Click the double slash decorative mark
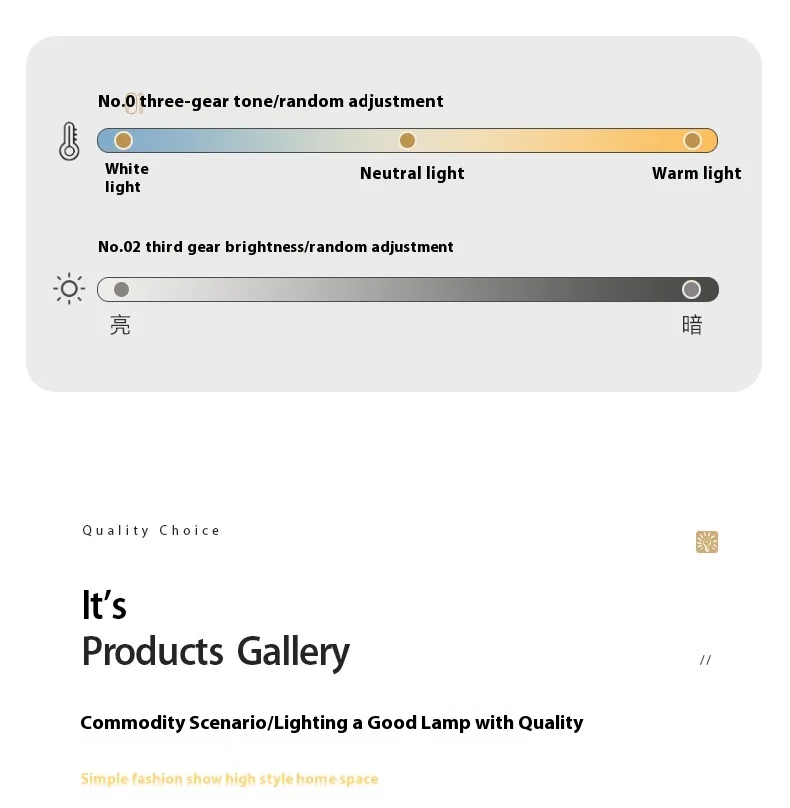The width and height of the screenshot is (790, 808). click(705, 660)
